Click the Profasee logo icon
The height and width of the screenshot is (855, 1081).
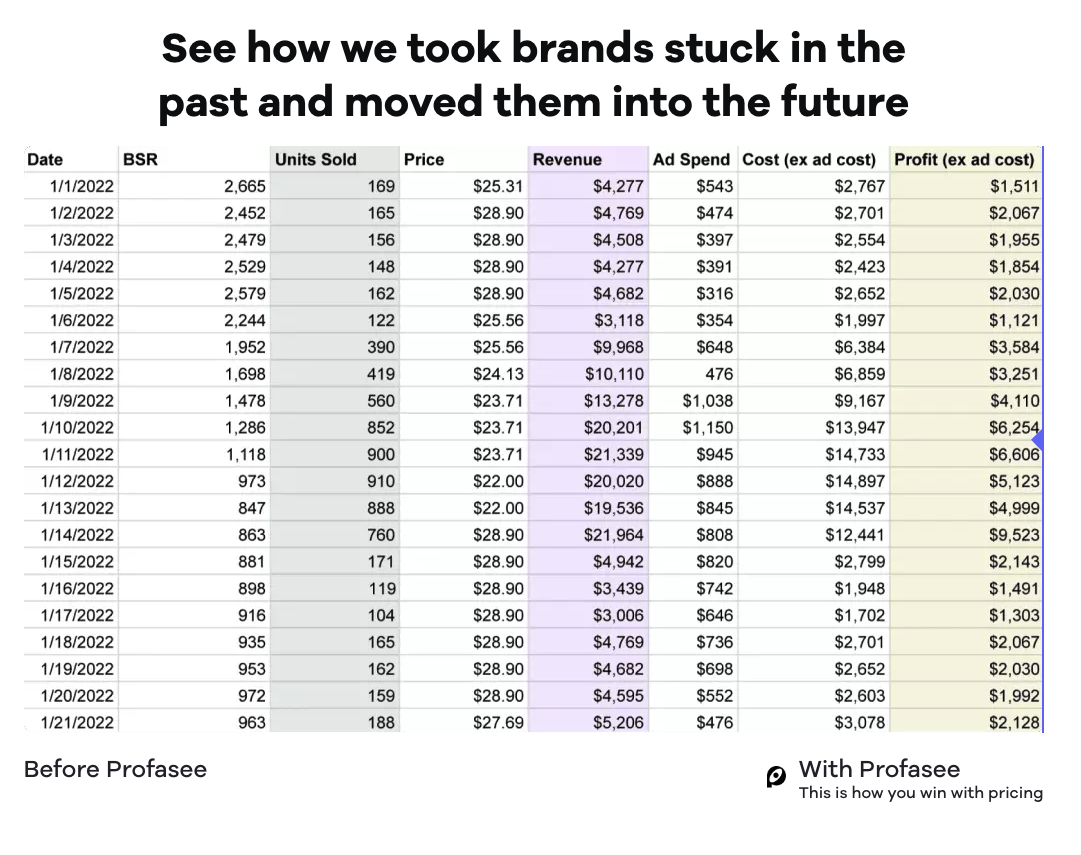pos(776,777)
